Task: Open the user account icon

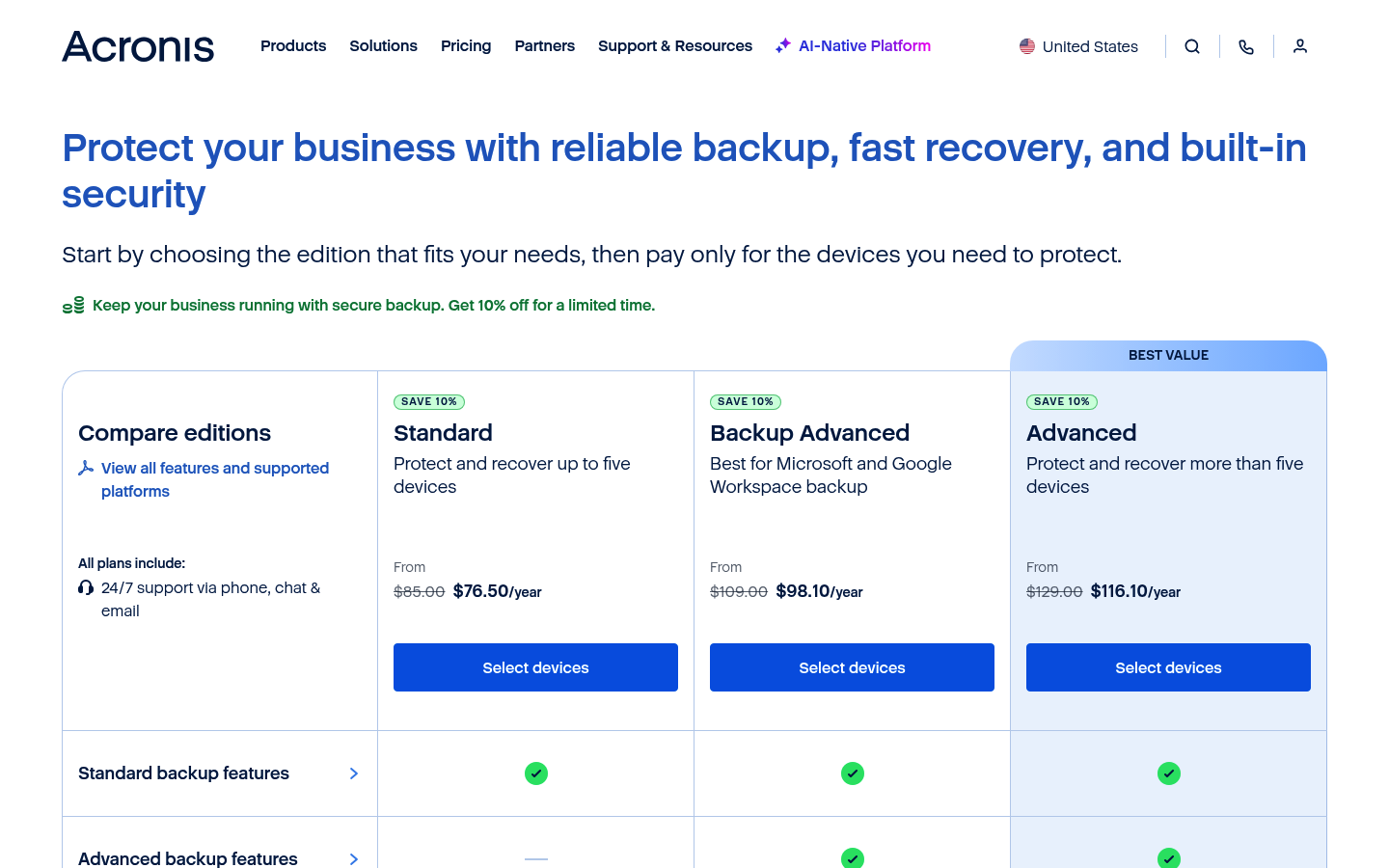Action: [x=1300, y=46]
